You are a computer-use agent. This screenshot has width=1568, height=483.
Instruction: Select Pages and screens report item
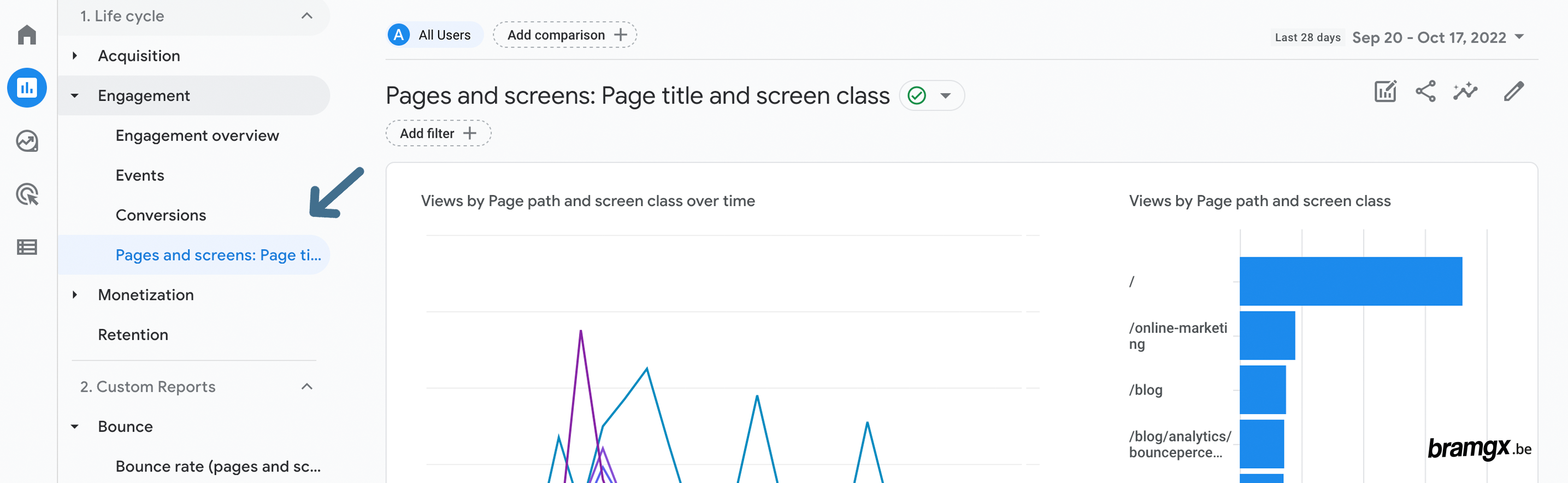194,255
